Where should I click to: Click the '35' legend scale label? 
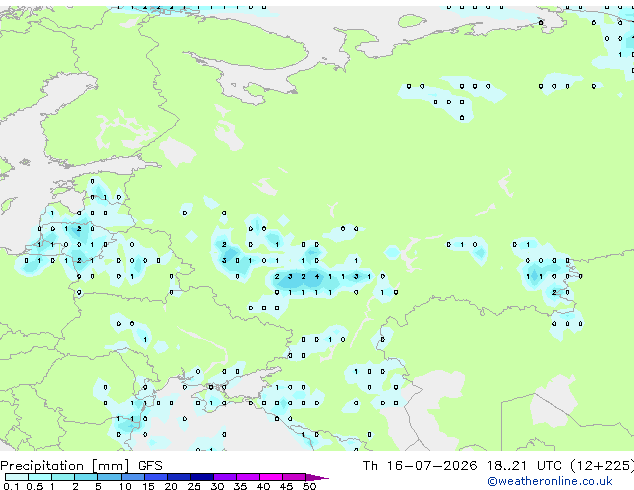tap(240, 486)
